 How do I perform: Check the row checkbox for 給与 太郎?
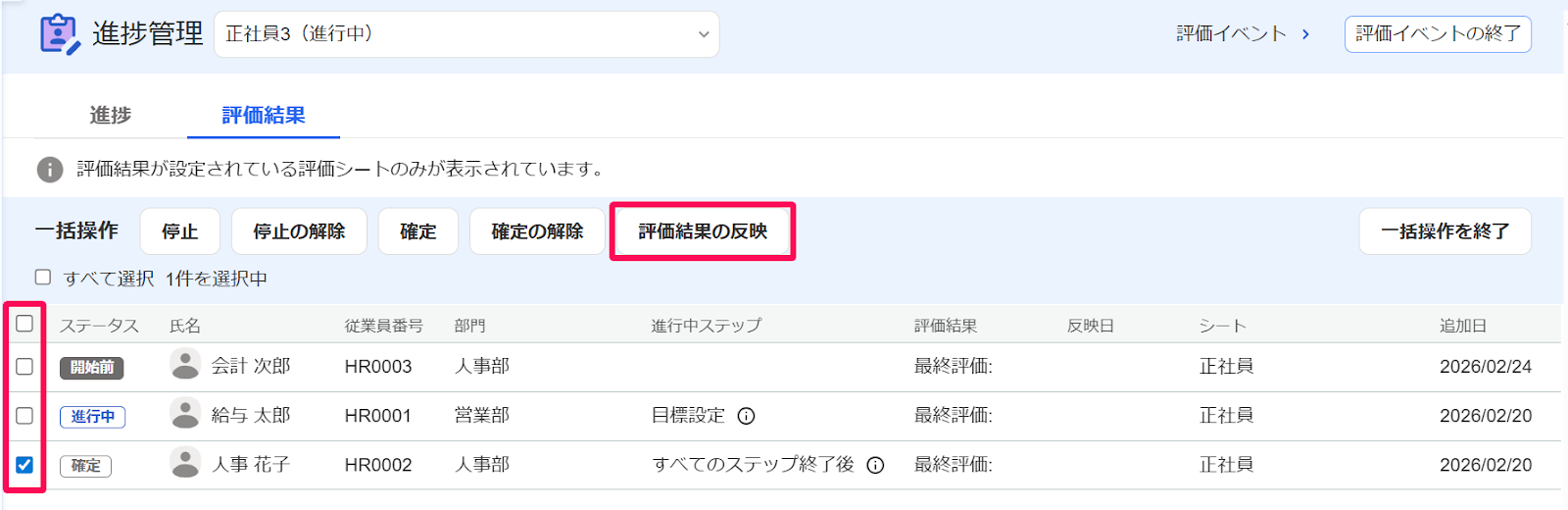[x=24, y=416]
